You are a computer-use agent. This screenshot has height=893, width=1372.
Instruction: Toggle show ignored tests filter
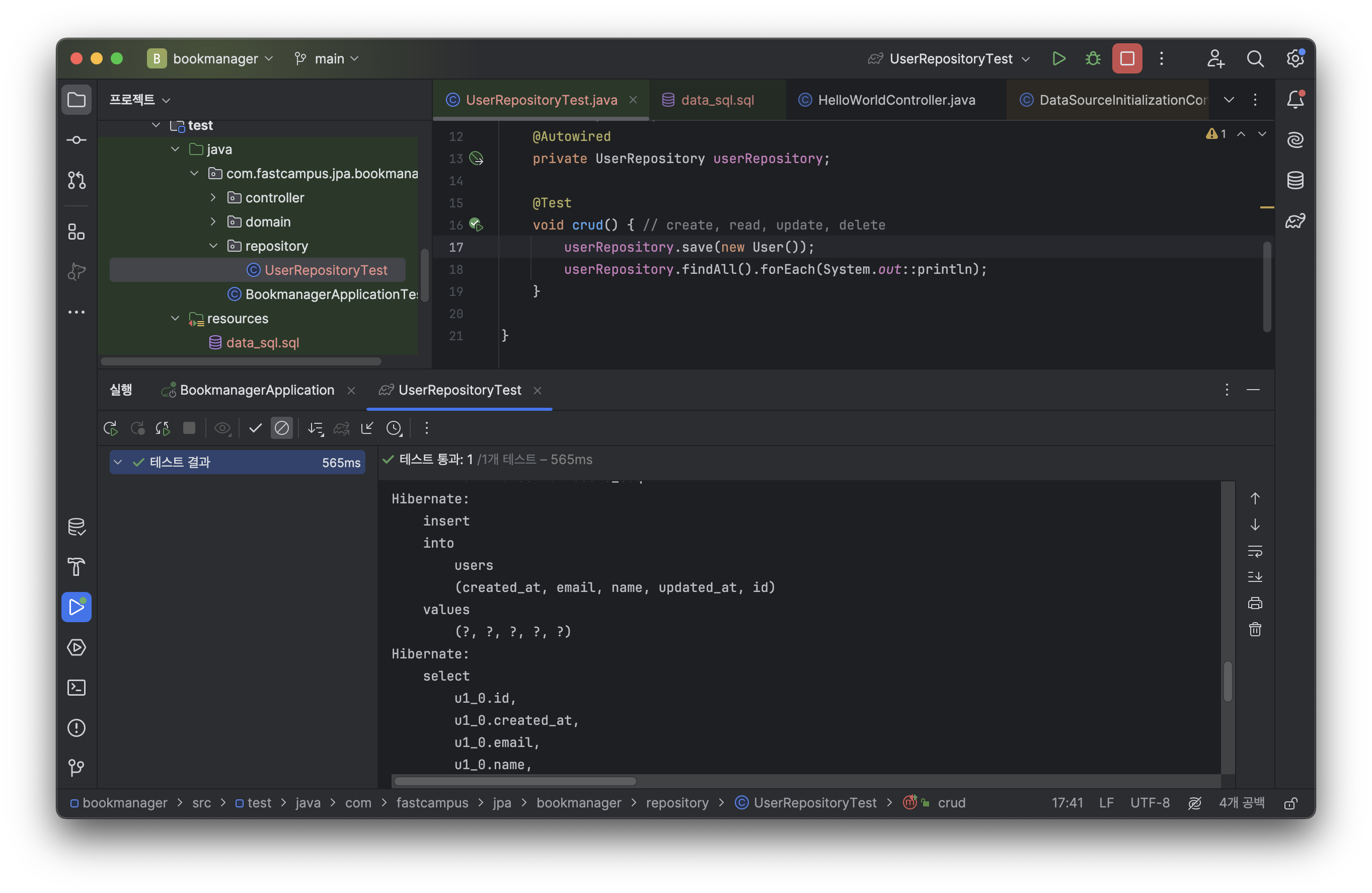pyautogui.click(x=282, y=428)
